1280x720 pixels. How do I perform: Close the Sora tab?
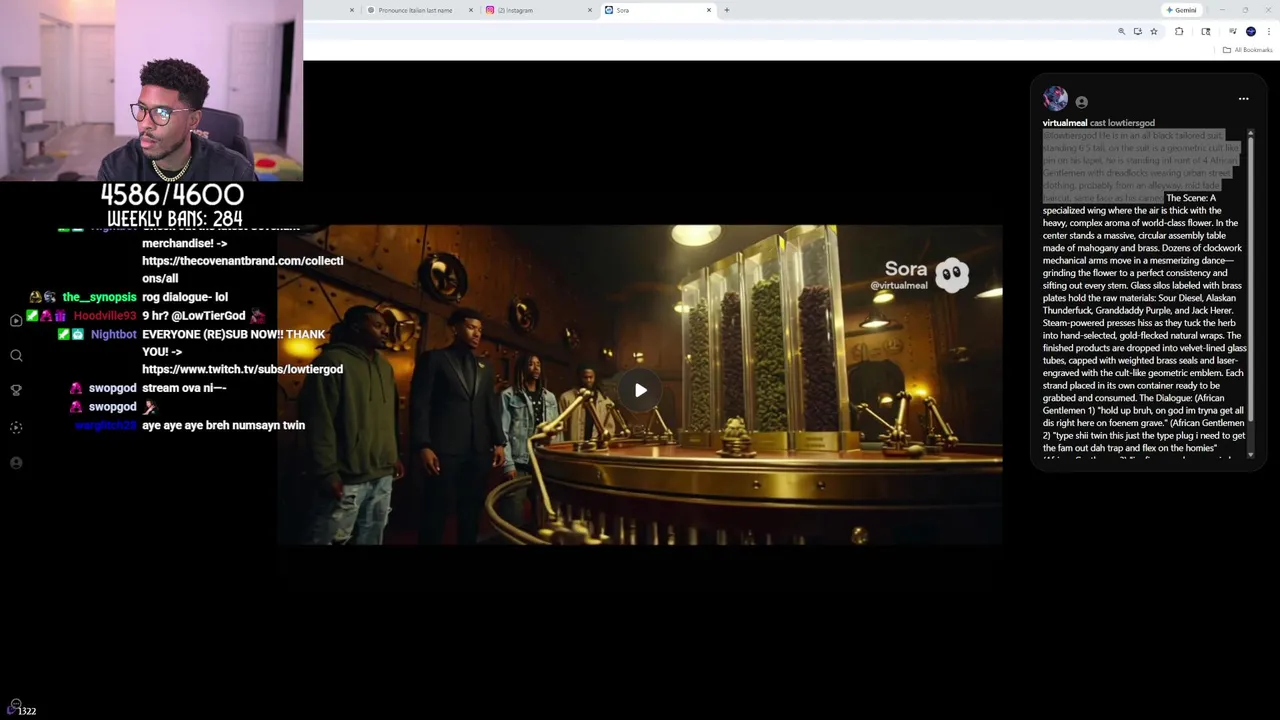[x=709, y=10]
